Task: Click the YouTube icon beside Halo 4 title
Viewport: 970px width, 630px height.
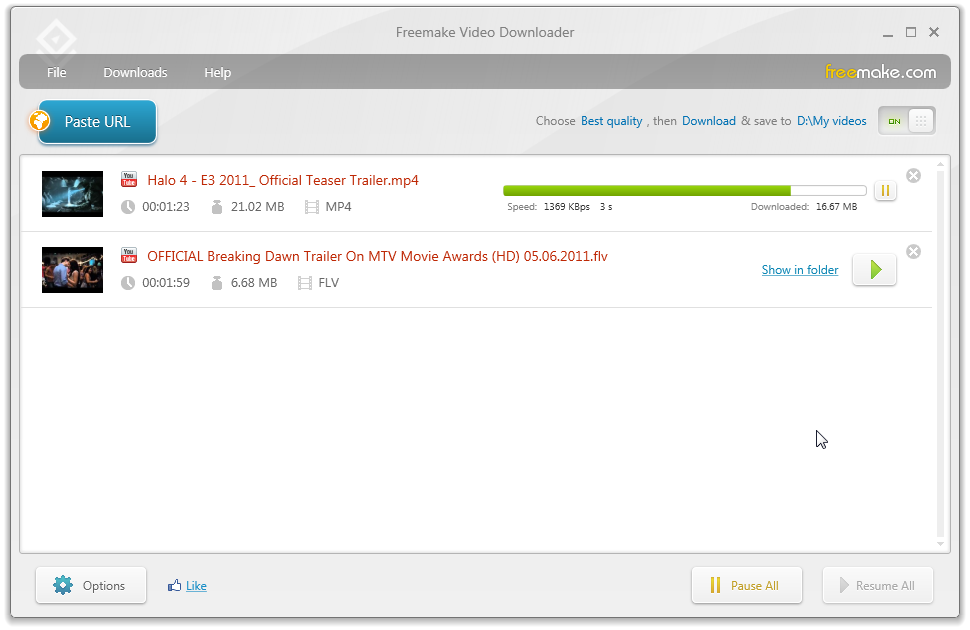Action: click(x=129, y=179)
